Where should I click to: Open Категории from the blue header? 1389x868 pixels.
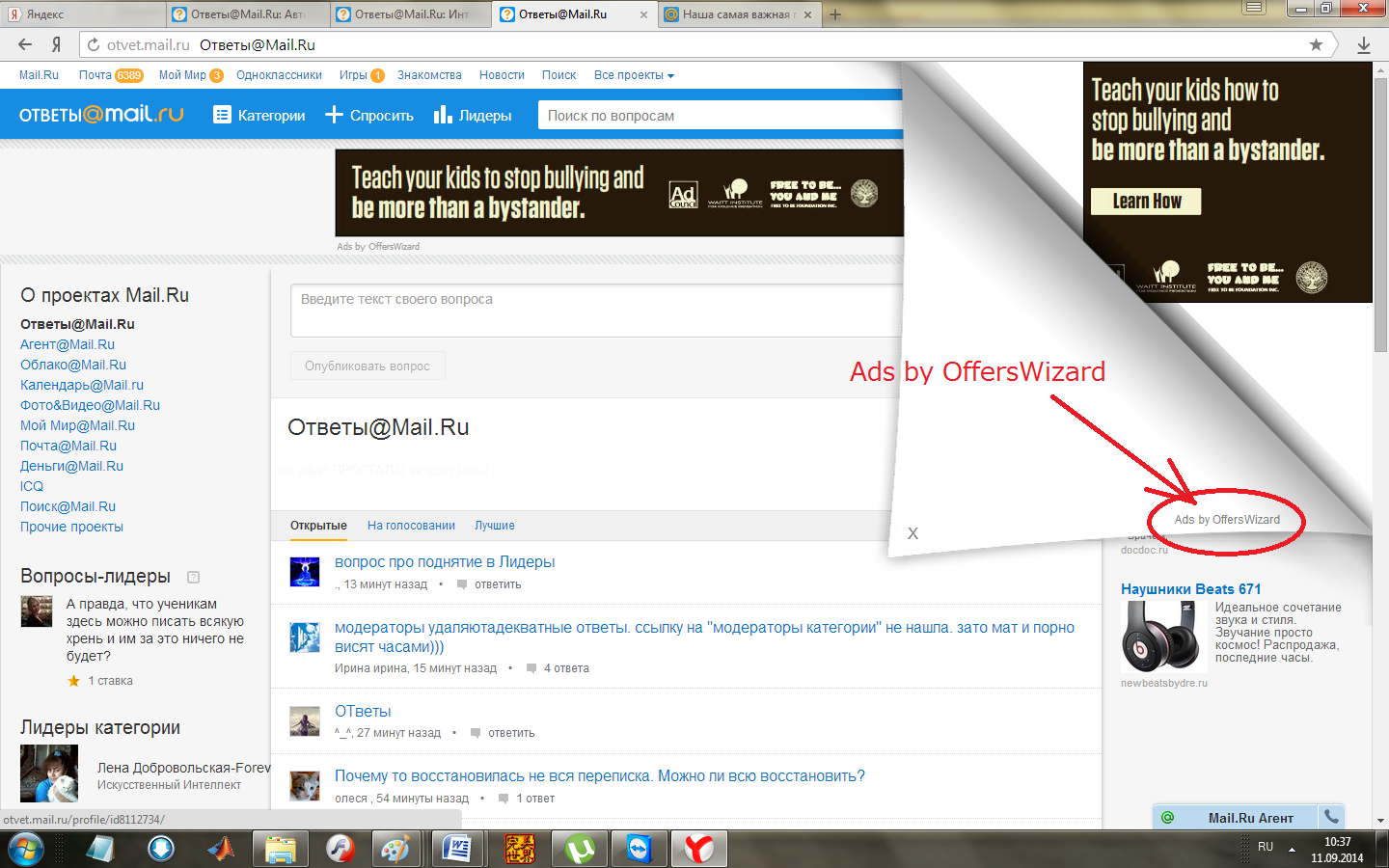259,116
